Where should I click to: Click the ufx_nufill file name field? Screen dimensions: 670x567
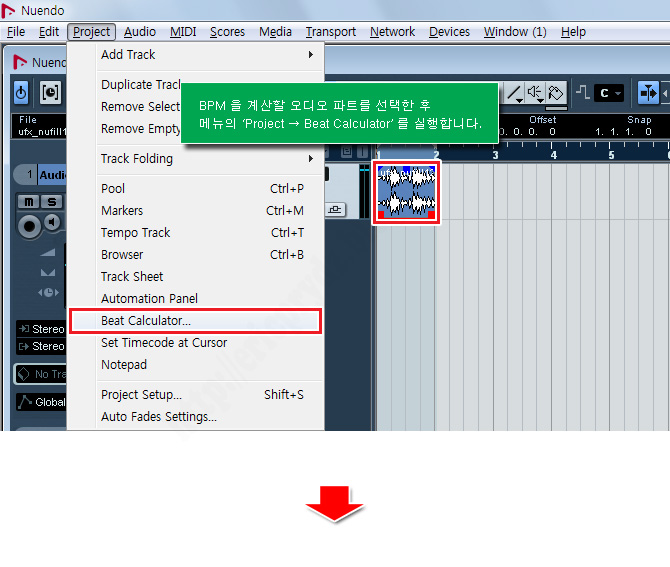pos(42,132)
